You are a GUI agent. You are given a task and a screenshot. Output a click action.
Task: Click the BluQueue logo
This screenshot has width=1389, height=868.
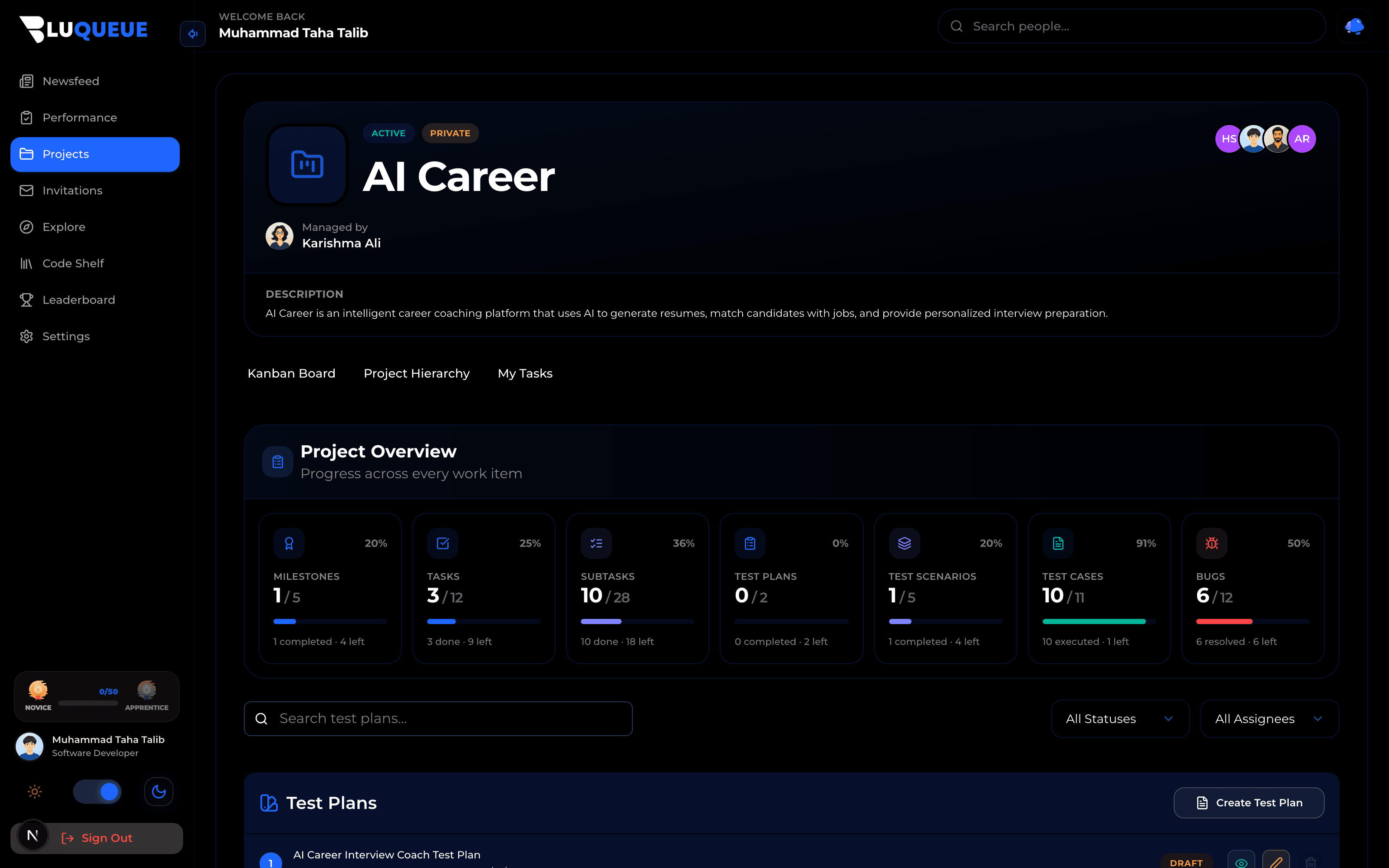[84, 29]
